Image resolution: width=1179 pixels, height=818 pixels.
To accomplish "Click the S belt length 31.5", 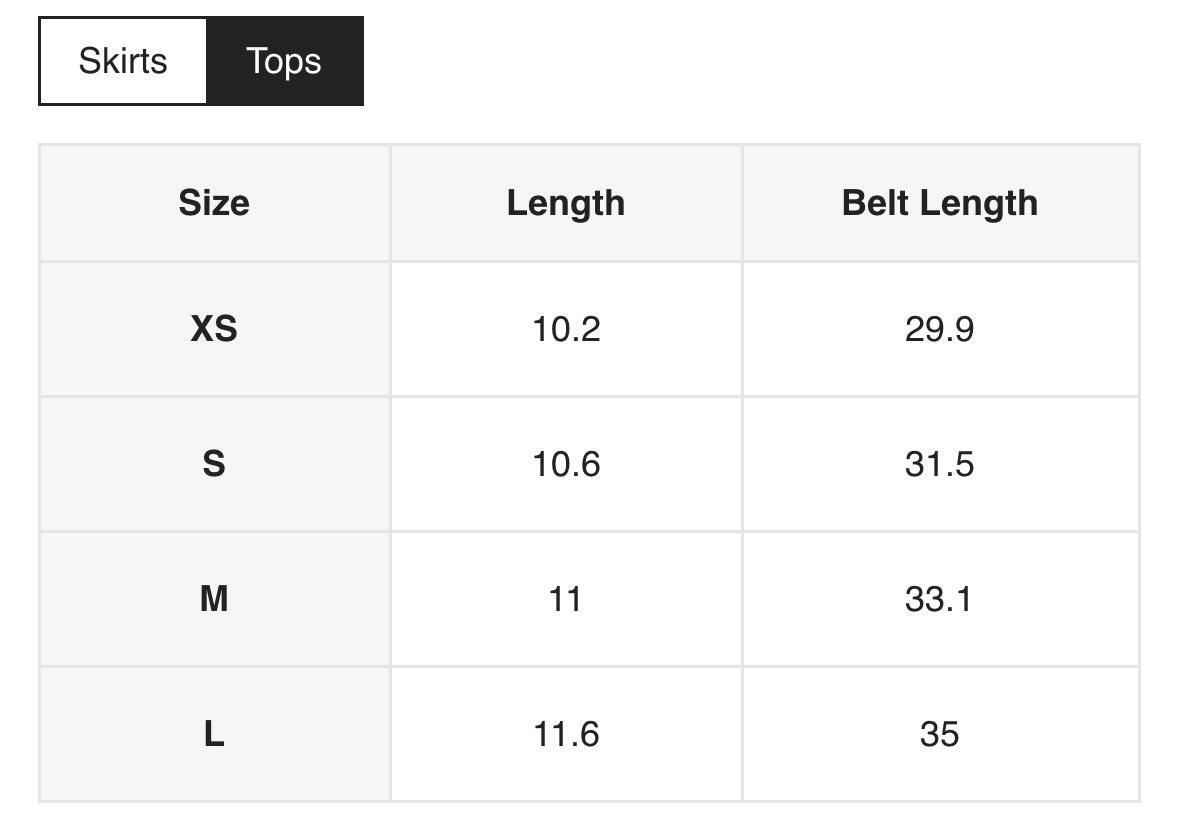I will click(x=940, y=464).
